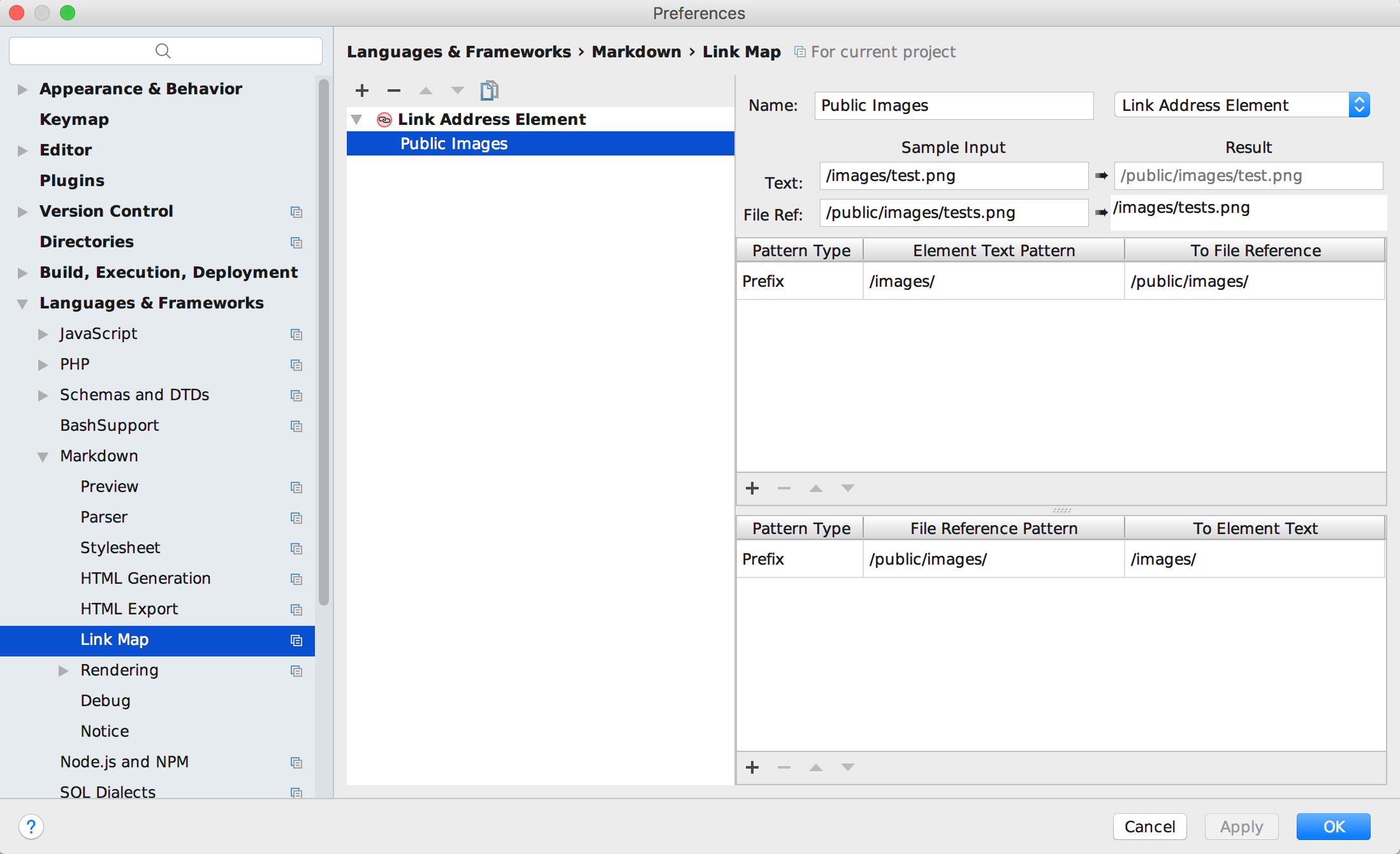Screen dimensions: 1400x854
Task: Duplicate selected entry with the copy icon
Action: coord(489,90)
